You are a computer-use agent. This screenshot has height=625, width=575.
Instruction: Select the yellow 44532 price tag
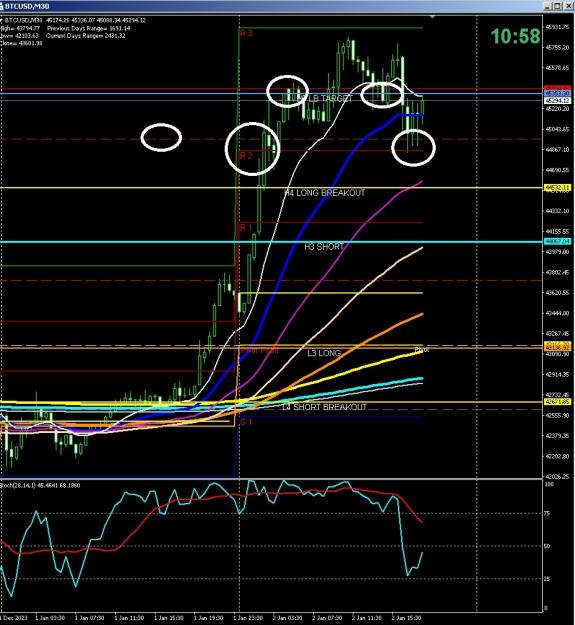pos(557,187)
